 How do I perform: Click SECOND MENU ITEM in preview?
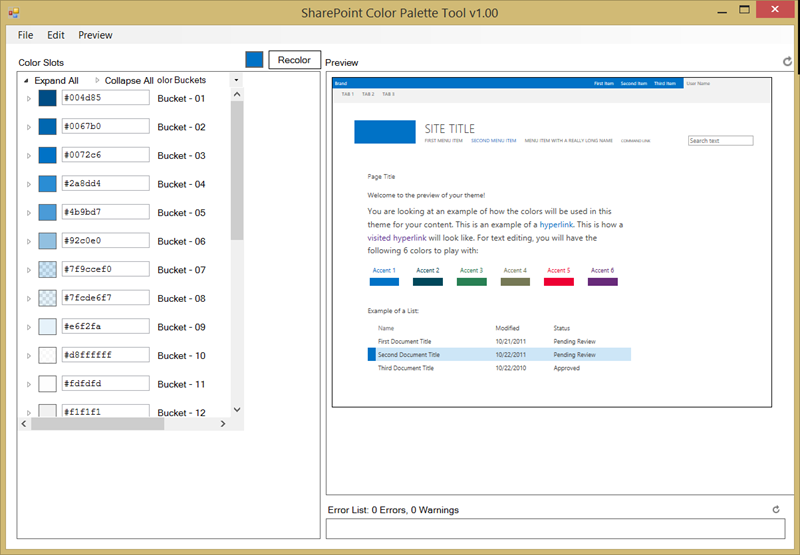pos(493,141)
